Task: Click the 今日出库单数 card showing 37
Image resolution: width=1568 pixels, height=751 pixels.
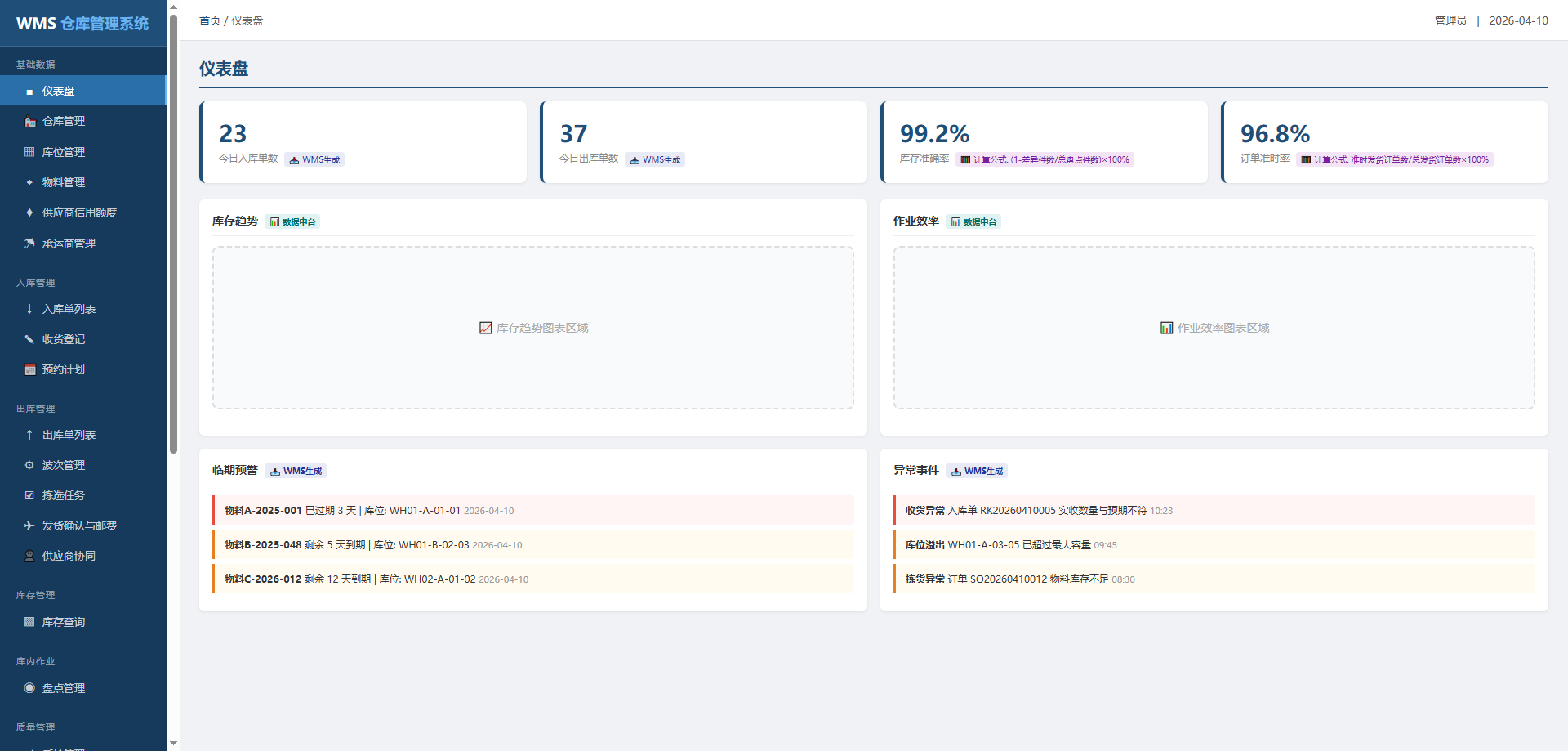Action: [703, 142]
